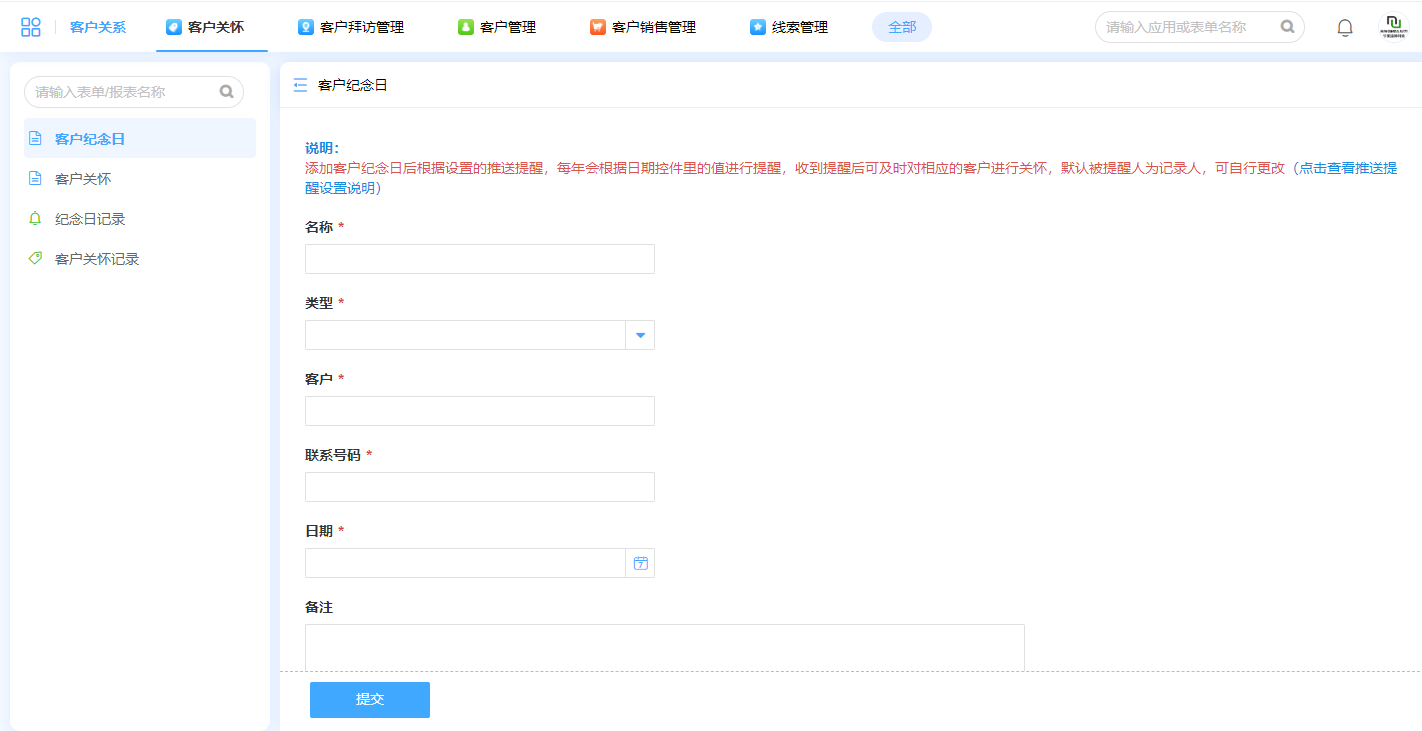Select 客户关怀记录 in the sidebar
1422x731 pixels.
[x=96, y=259]
